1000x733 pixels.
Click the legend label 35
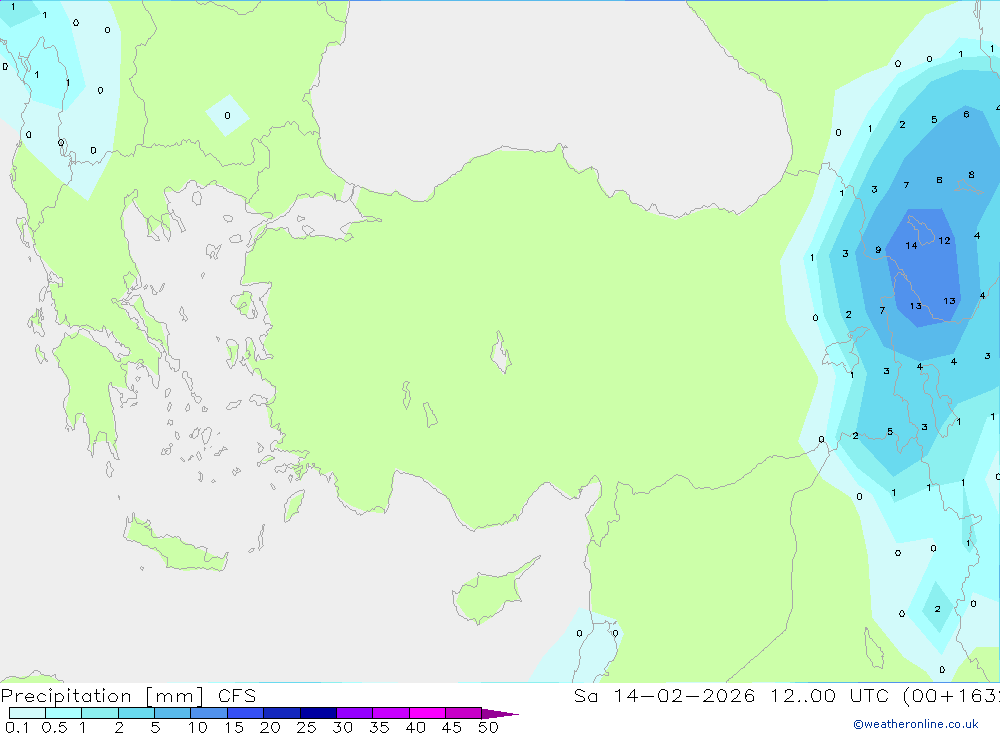pyautogui.click(x=379, y=727)
